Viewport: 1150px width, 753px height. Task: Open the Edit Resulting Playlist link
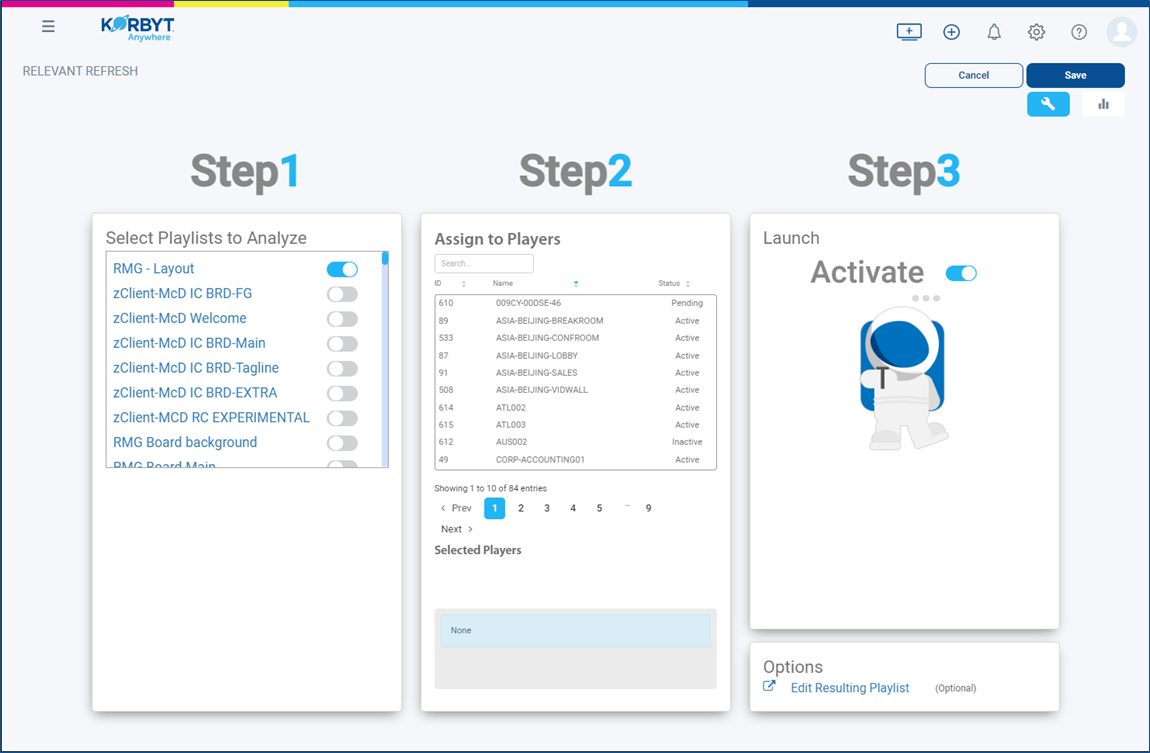pos(849,688)
